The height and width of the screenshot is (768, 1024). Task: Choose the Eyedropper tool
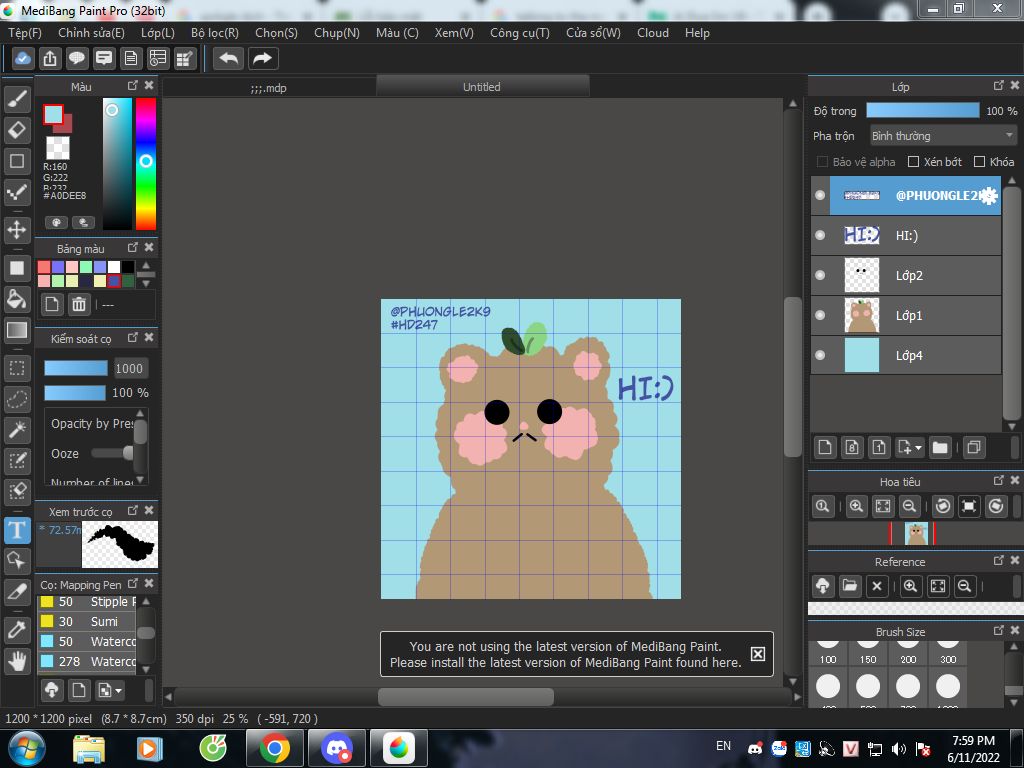[17, 629]
